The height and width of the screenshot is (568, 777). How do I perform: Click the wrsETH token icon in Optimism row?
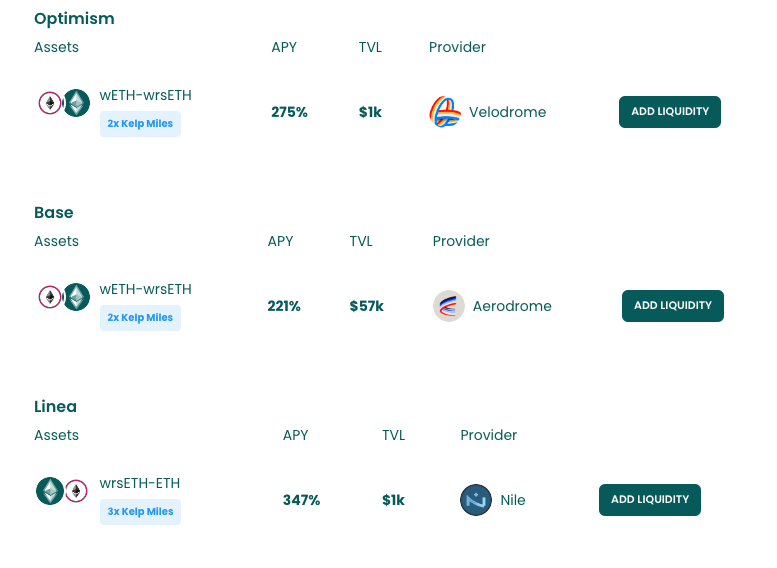click(x=76, y=103)
